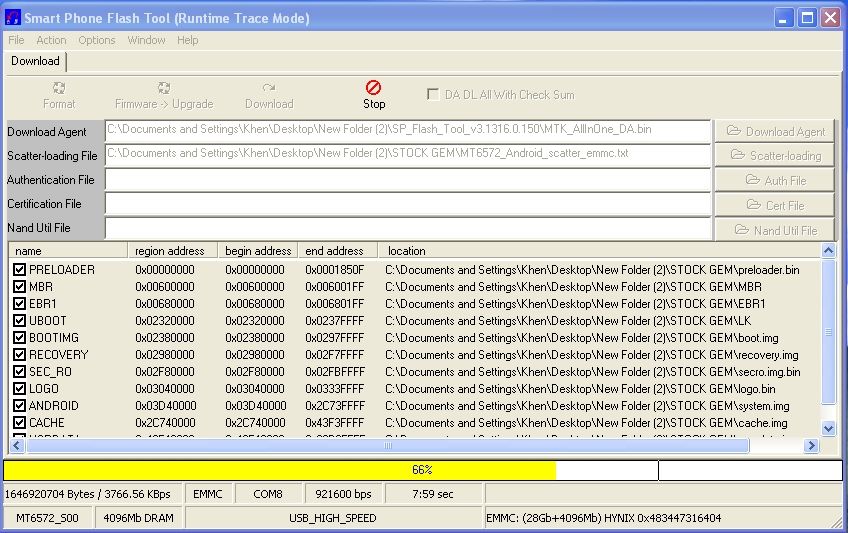This screenshot has width=848, height=533.
Task: Open the Download Agent folder button
Action: (776, 131)
